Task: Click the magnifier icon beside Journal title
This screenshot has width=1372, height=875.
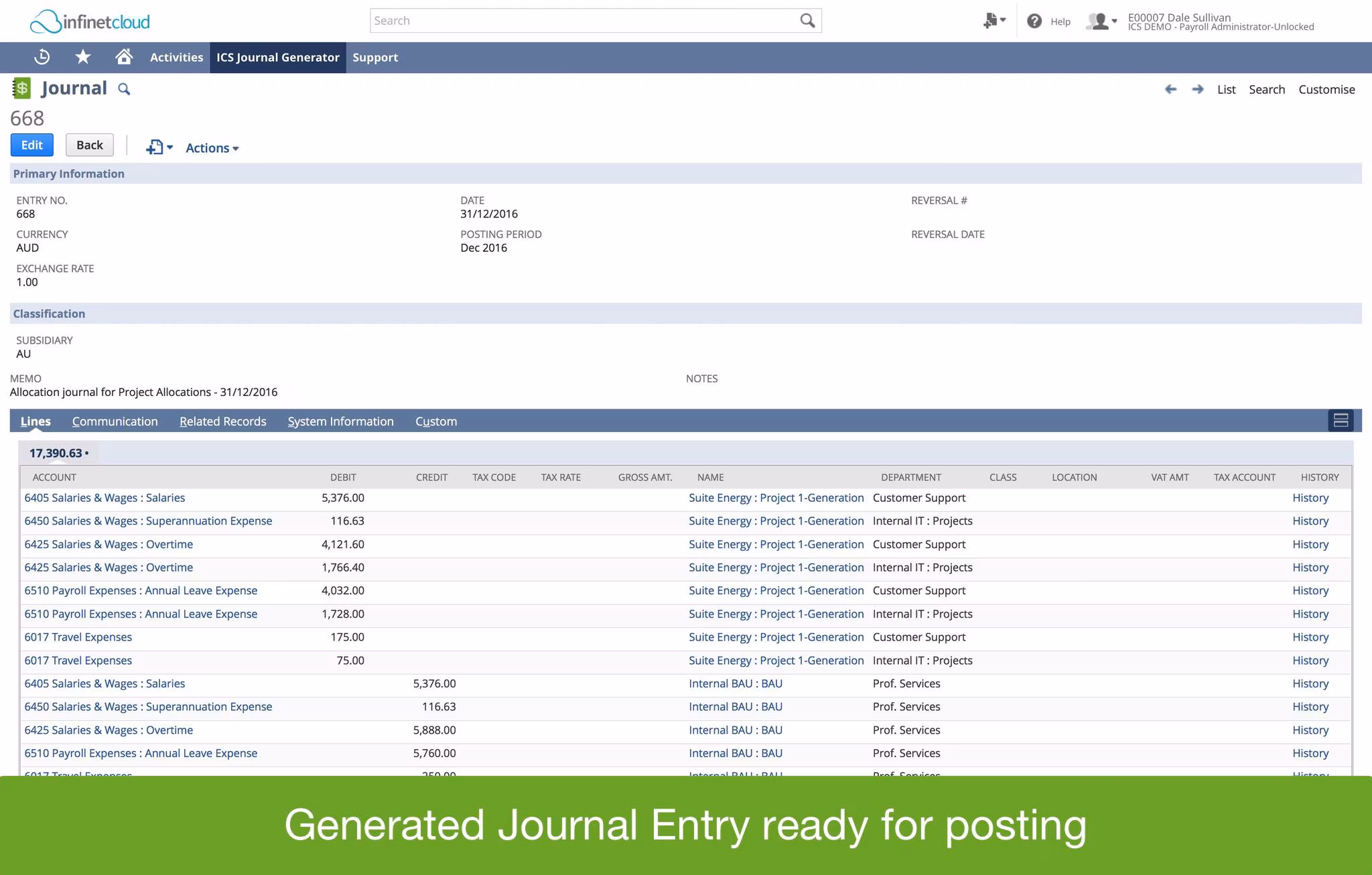Action: [x=124, y=89]
